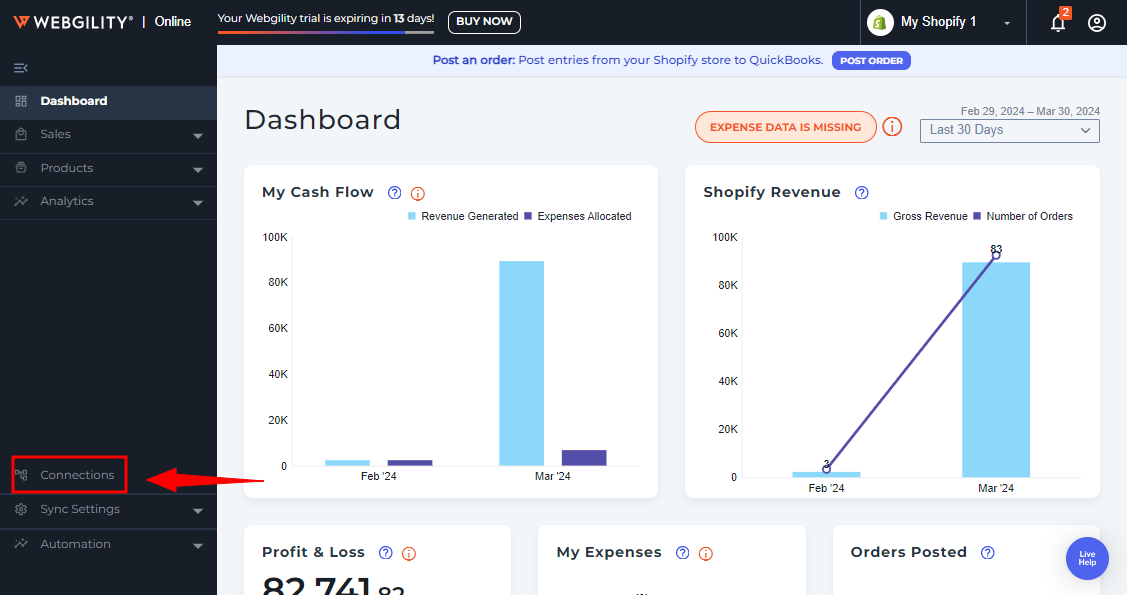The width and height of the screenshot is (1127, 595).
Task: Click info icon next to Expense Data Missing
Action: coord(892,127)
